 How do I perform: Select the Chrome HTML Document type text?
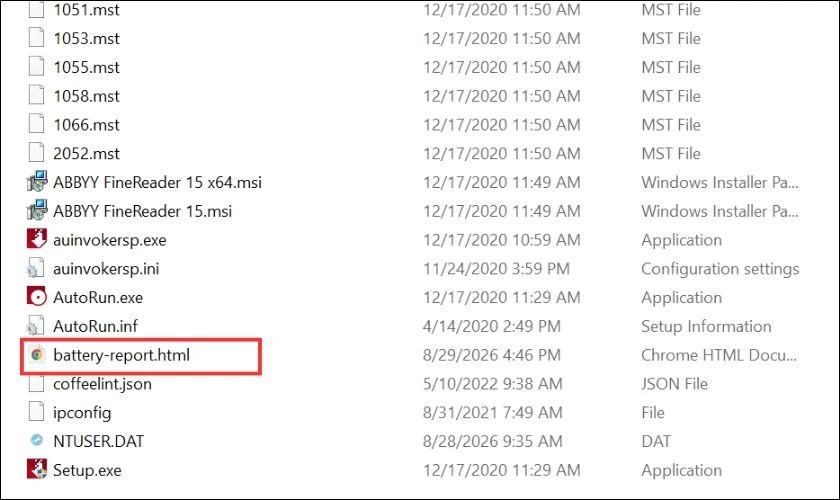[719, 355]
